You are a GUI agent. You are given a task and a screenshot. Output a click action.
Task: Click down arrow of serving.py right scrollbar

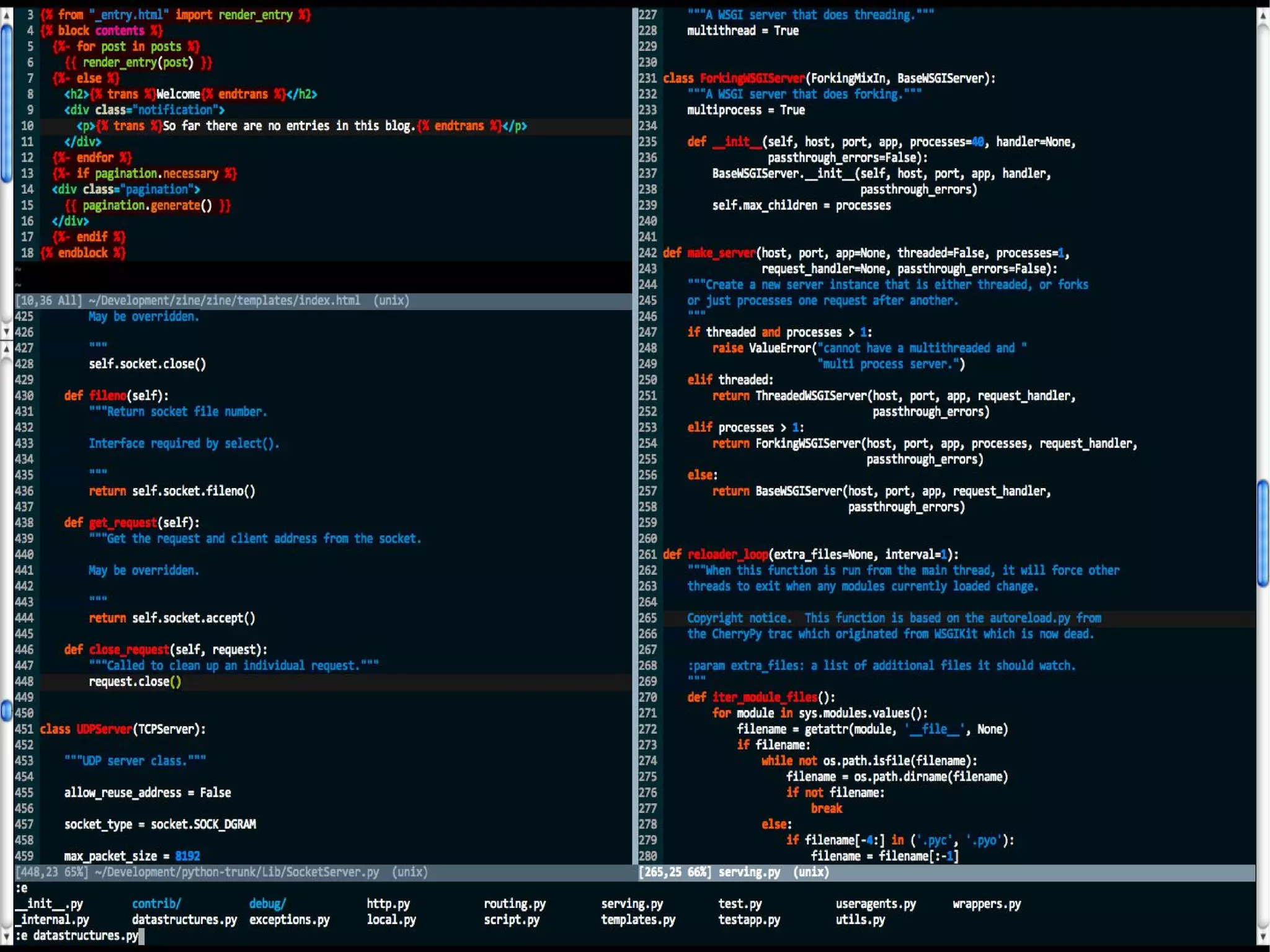tap(1263, 935)
